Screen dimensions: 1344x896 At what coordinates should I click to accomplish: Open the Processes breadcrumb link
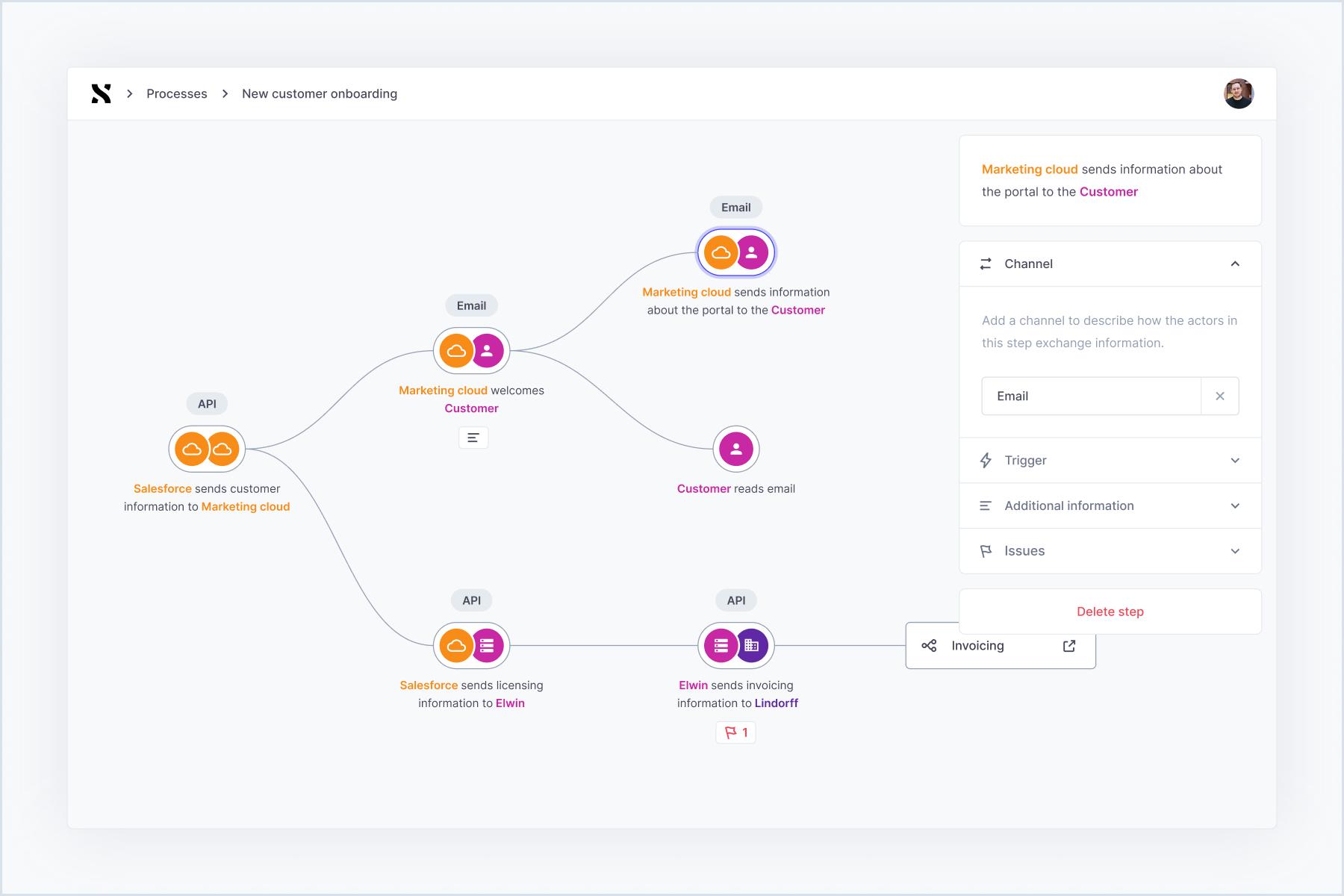(177, 93)
